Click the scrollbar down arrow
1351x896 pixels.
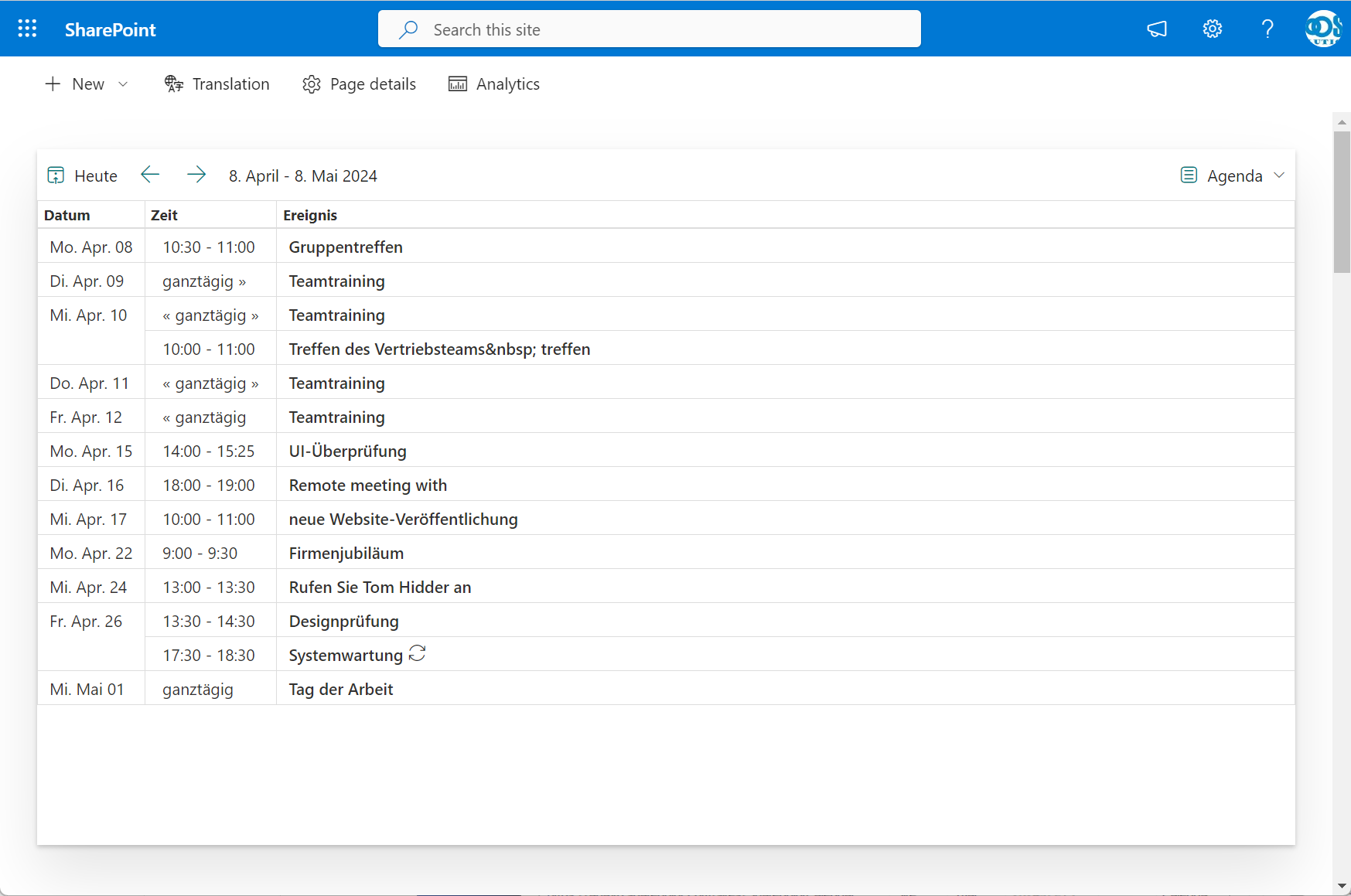[1342, 886]
